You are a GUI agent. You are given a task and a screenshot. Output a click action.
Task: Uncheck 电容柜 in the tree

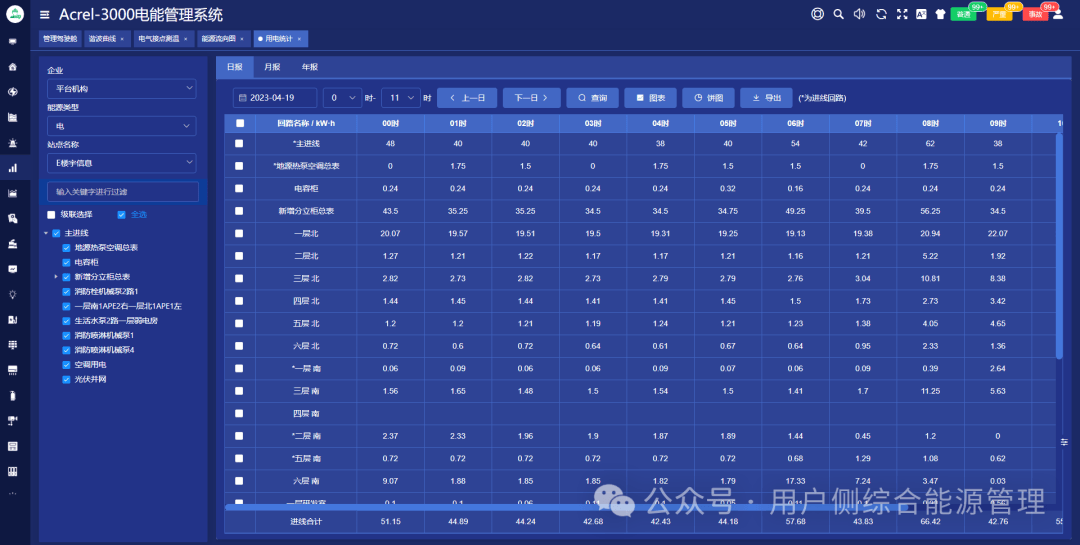[x=66, y=262]
